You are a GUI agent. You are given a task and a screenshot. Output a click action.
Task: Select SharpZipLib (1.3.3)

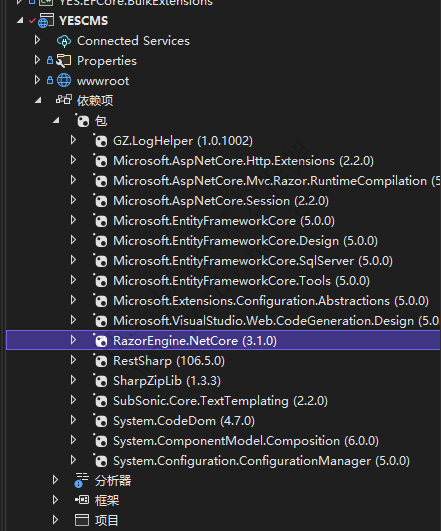[x=167, y=381]
